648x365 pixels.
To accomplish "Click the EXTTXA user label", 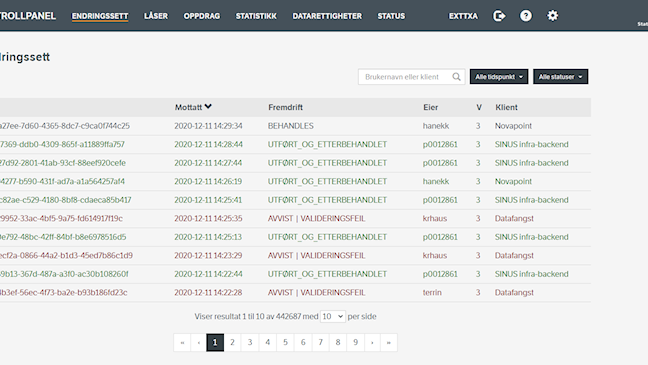I will click(463, 16).
